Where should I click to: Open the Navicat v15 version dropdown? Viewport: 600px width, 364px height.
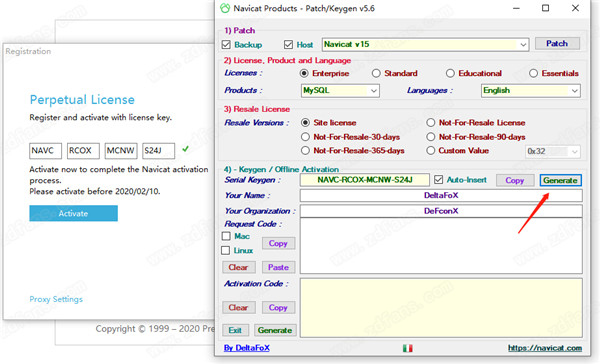point(426,44)
